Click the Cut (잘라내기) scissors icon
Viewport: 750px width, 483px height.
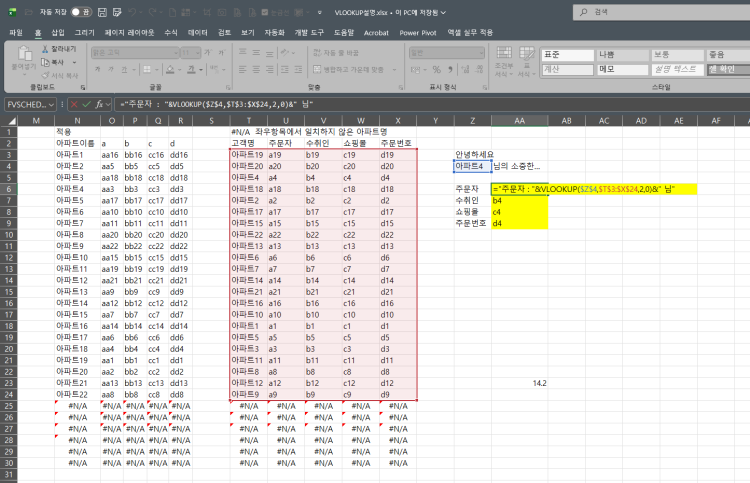(44, 48)
